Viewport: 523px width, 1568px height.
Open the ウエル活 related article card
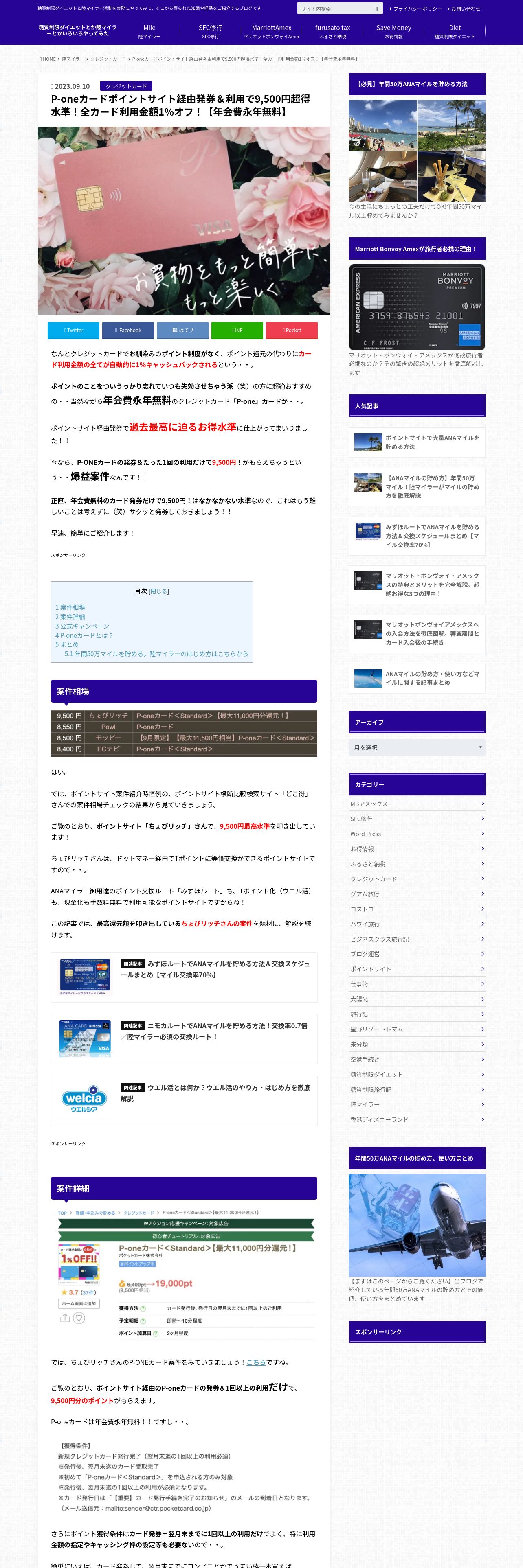click(184, 1101)
